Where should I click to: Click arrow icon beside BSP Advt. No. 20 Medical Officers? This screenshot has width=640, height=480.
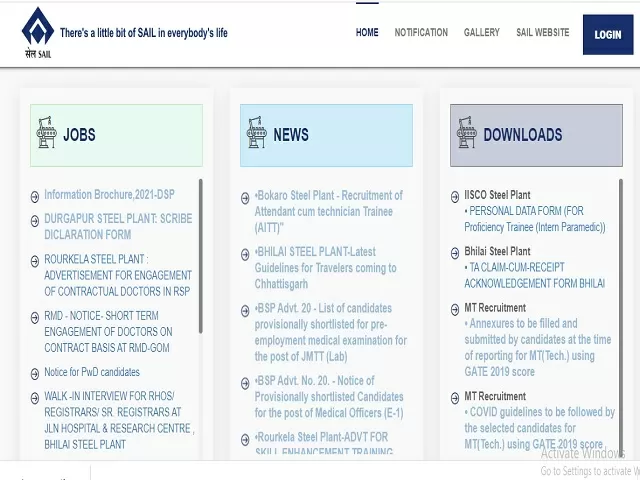[245, 383]
